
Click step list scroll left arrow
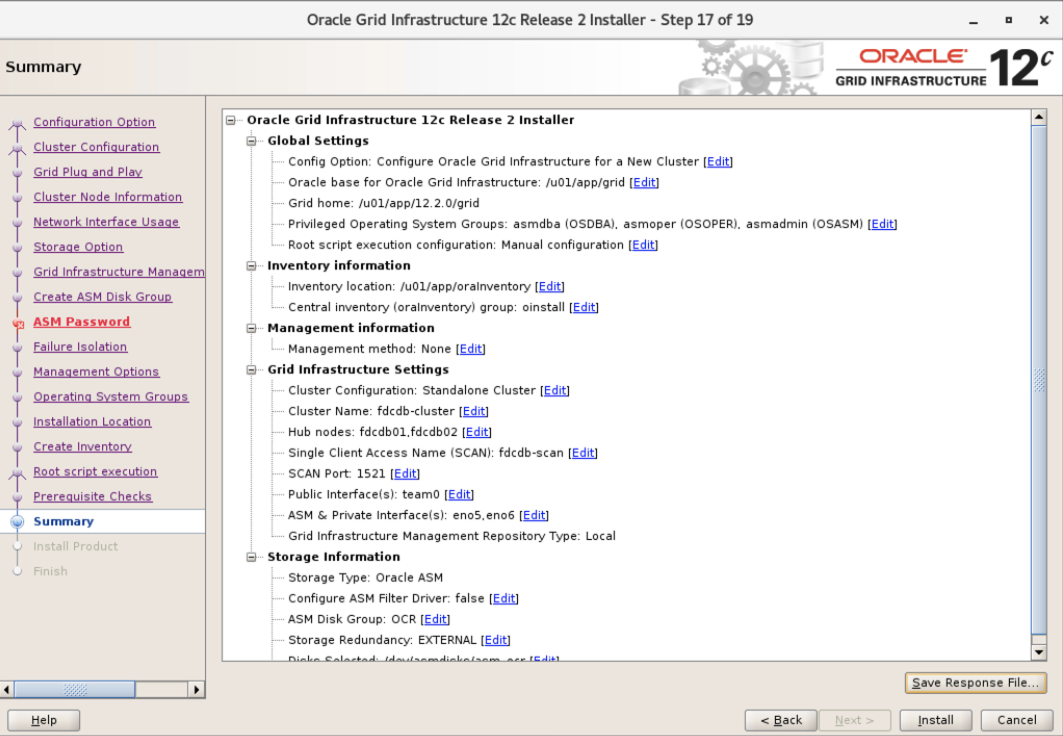[7, 690]
